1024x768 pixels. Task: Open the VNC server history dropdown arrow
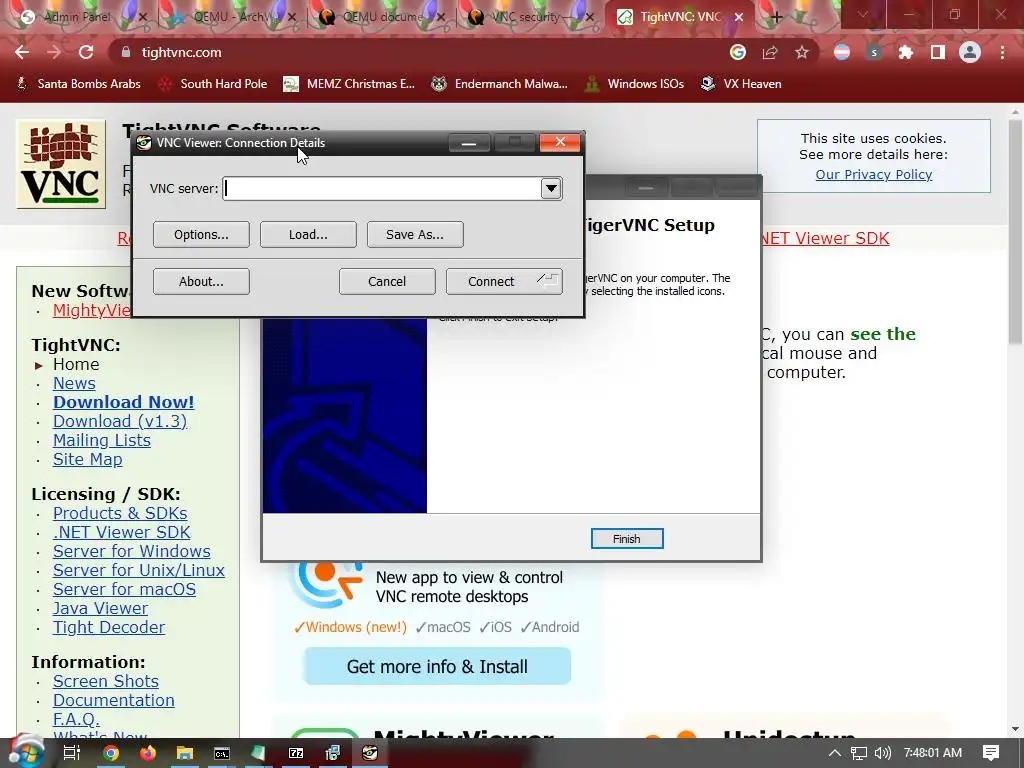click(x=551, y=189)
